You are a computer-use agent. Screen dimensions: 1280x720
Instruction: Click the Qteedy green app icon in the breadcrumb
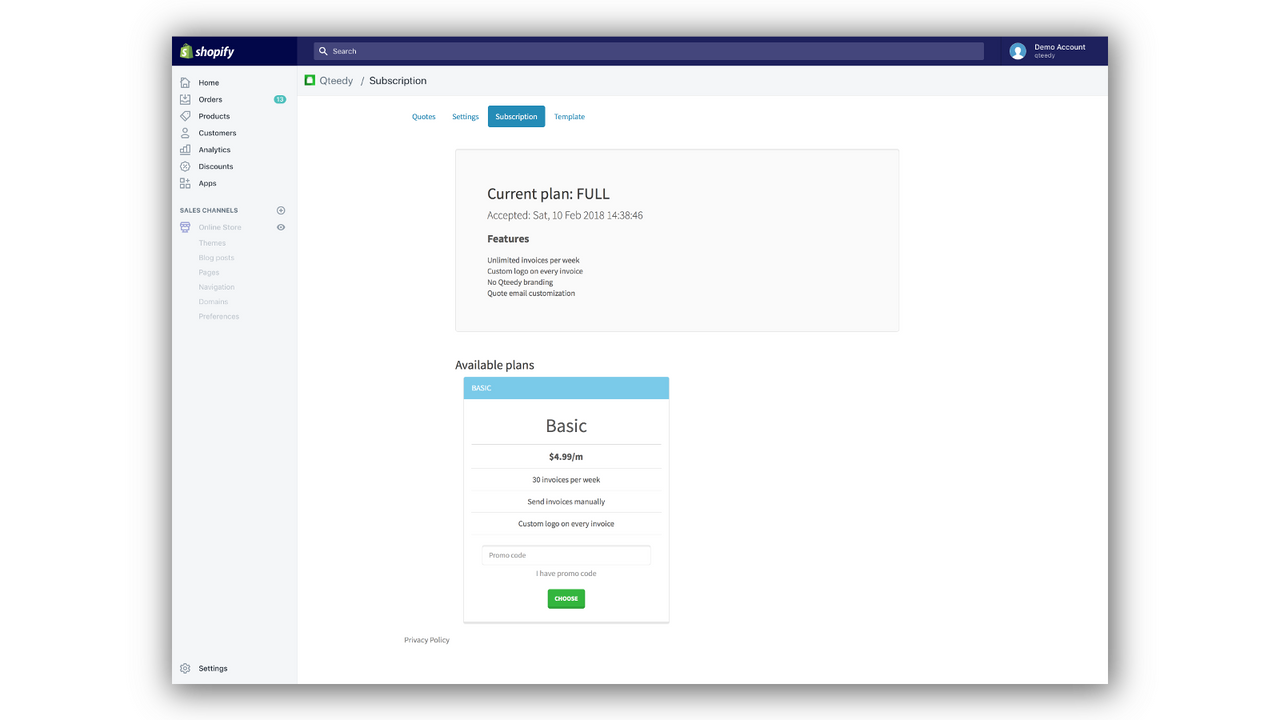click(308, 80)
